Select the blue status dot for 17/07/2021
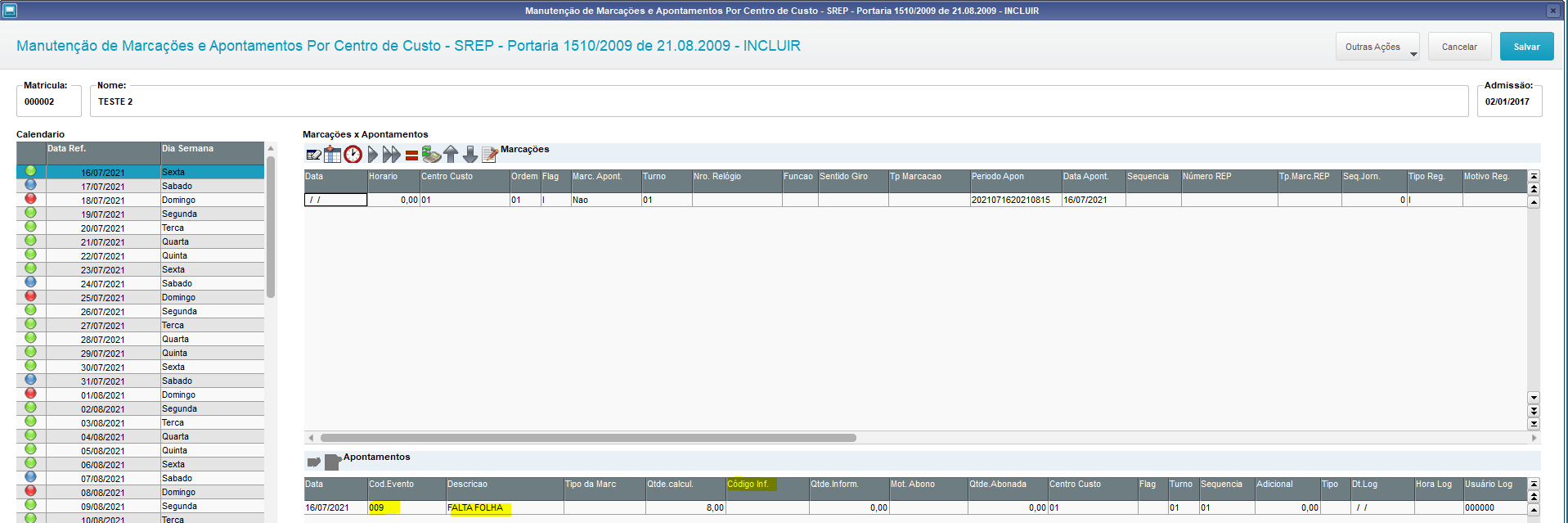This screenshot has width=1568, height=523. click(30, 185)
